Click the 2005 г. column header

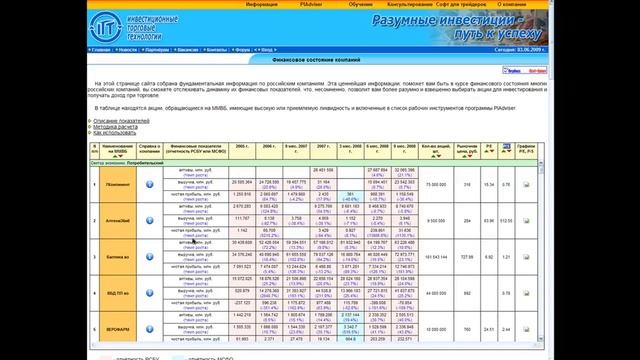[242, 151]
